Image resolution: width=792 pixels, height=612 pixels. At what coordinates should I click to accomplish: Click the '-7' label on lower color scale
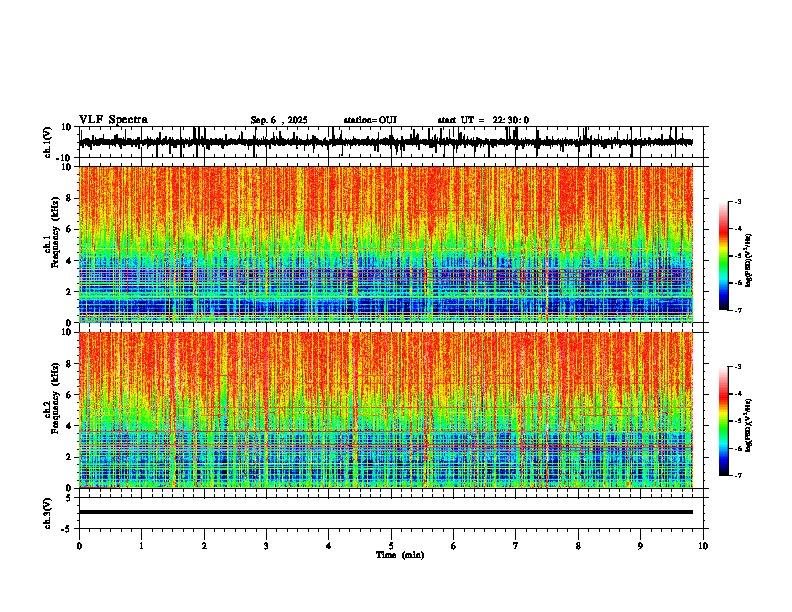[x=738, y=475]
